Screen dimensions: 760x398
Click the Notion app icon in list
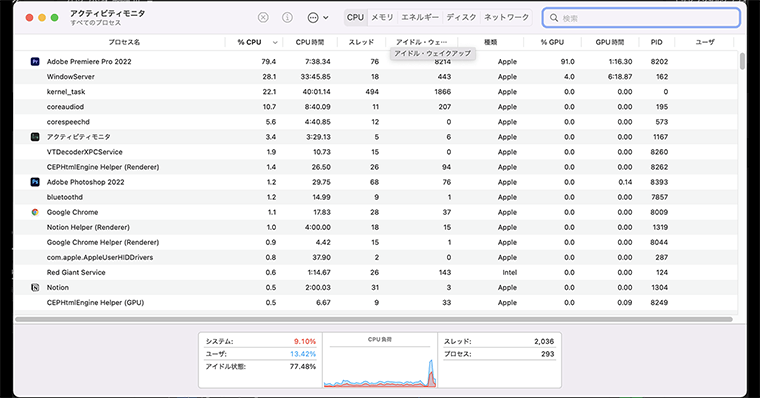coord(35,287)
